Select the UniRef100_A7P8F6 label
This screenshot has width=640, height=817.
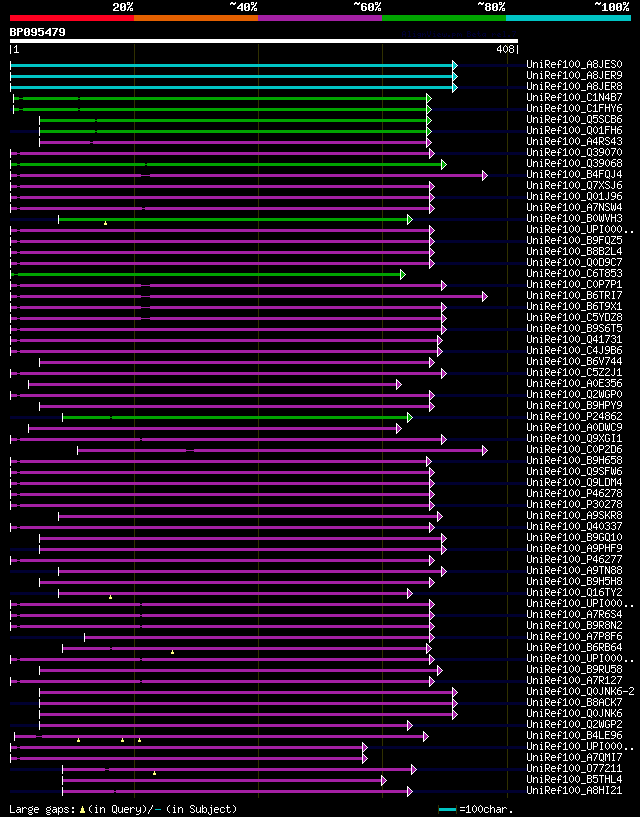point(574,637)
